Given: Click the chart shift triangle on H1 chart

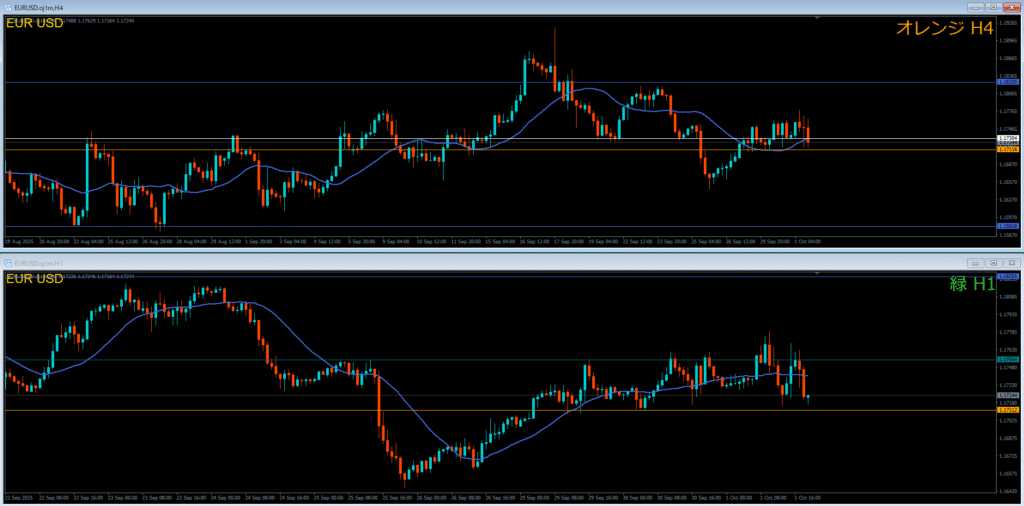Looking at the screenshot, I should tap(818, 273).
